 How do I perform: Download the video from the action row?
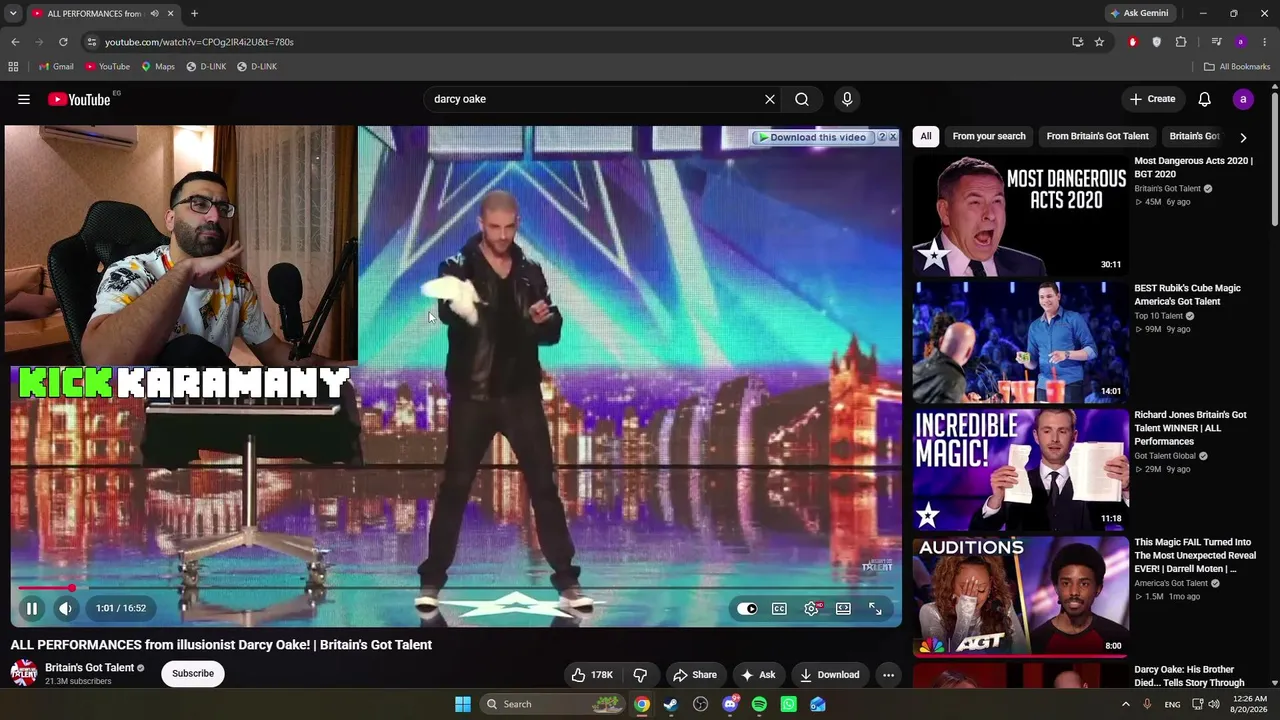830,675
